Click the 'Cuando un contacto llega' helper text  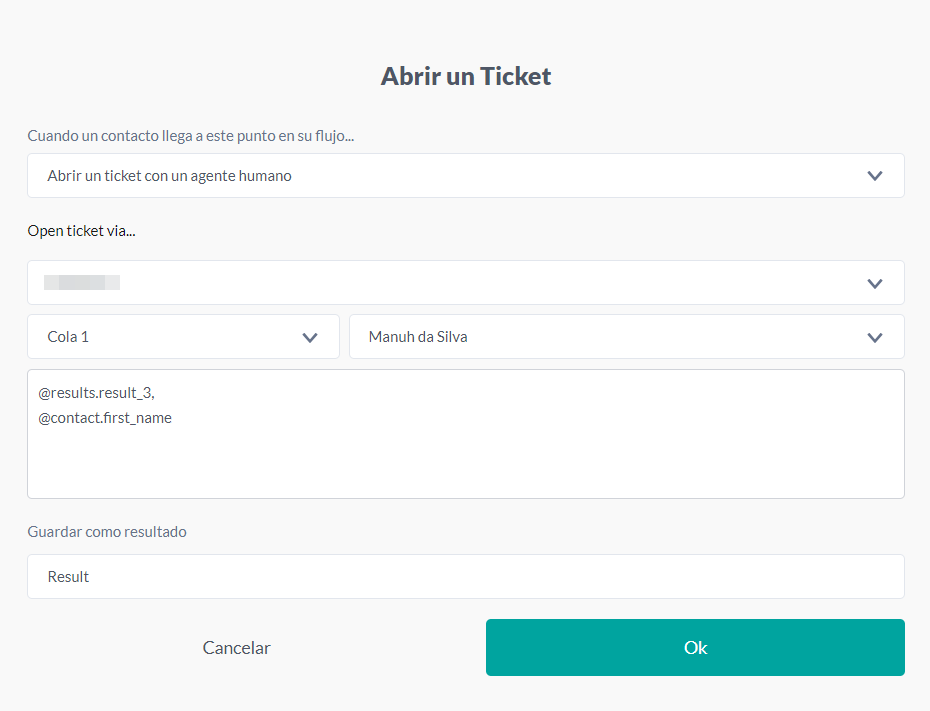click(x=190, y=135)
